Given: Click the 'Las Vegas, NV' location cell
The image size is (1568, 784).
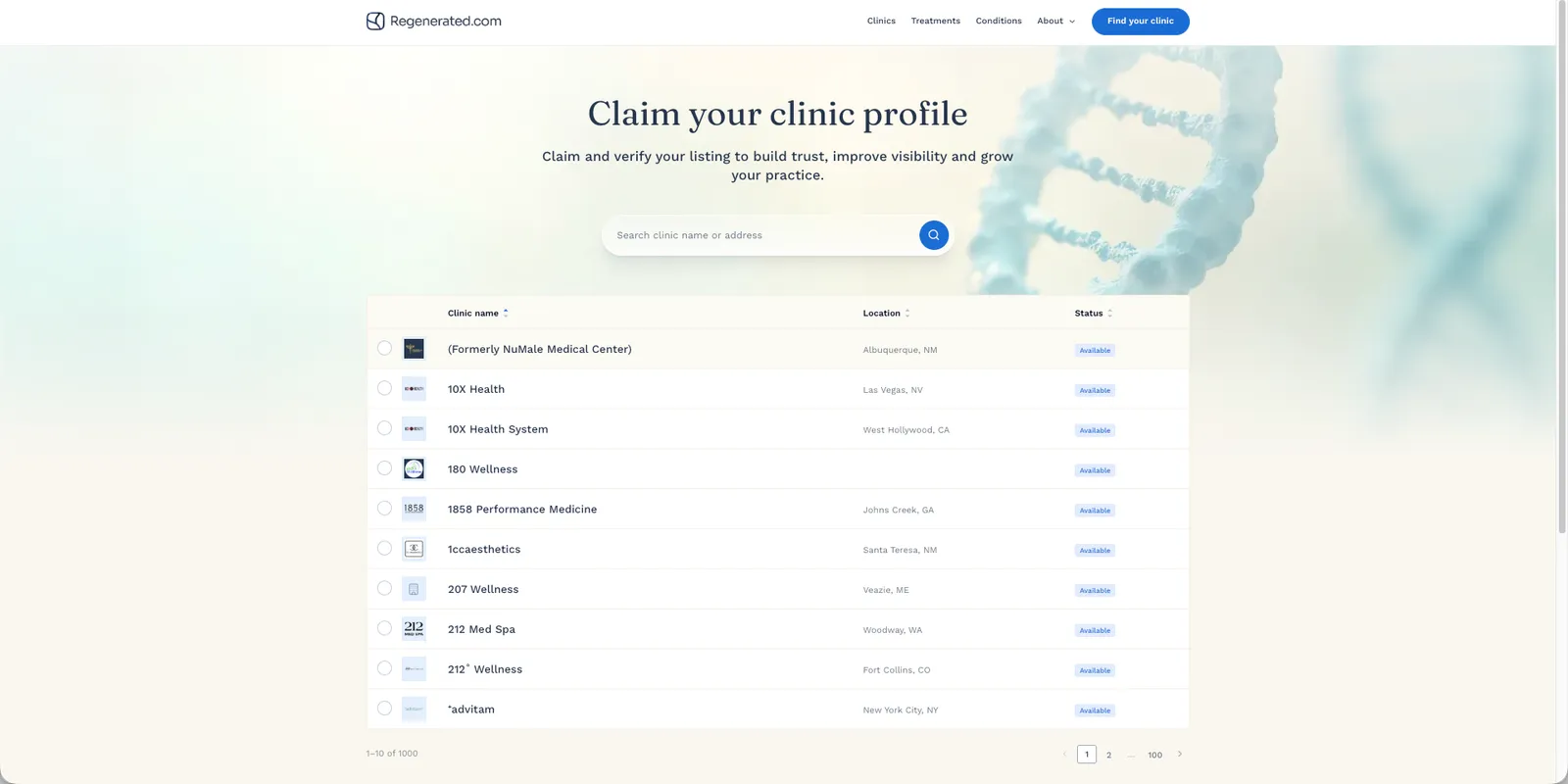Looking at the screenshot, I should (893, 390).
